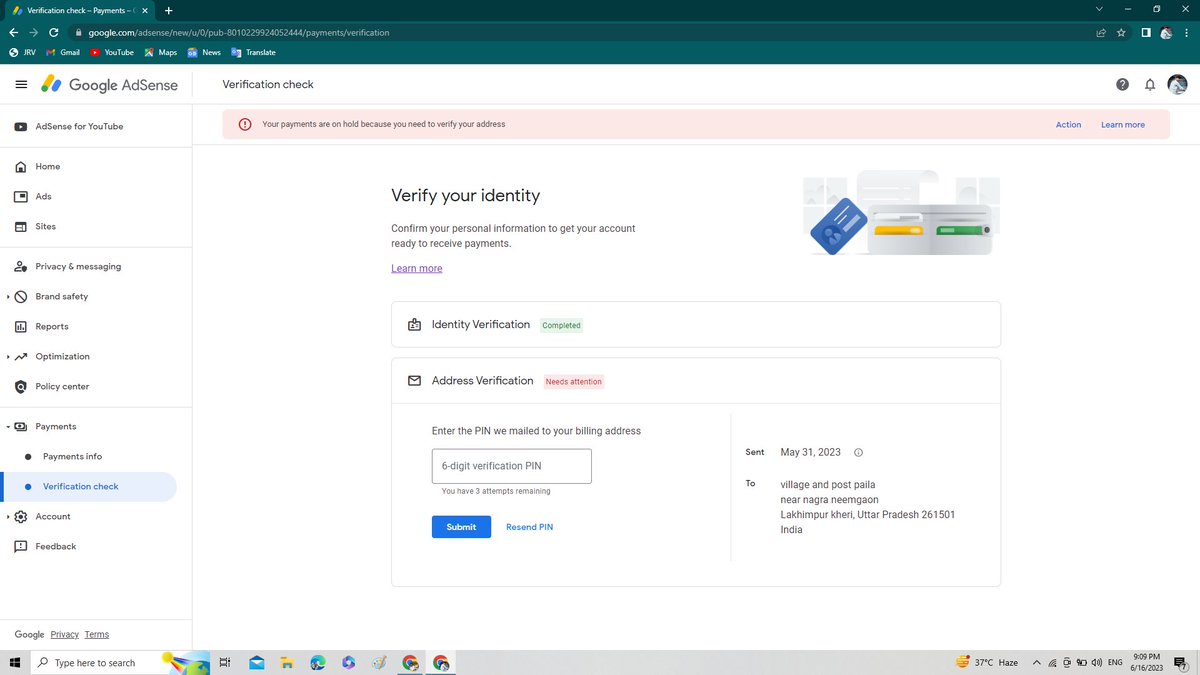Click the browser forward arrow

33,32
